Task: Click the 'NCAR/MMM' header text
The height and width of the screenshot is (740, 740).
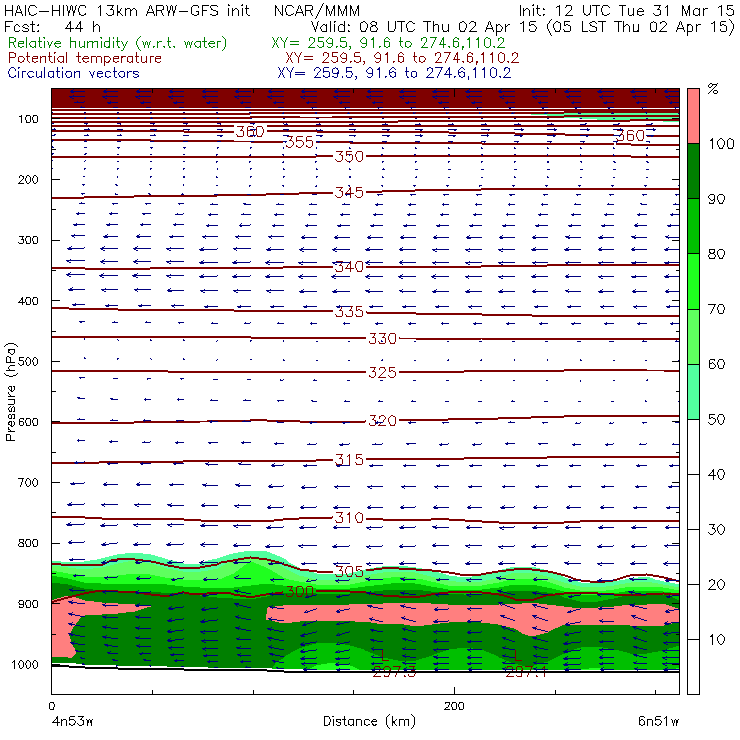Action: click(317, 11)
